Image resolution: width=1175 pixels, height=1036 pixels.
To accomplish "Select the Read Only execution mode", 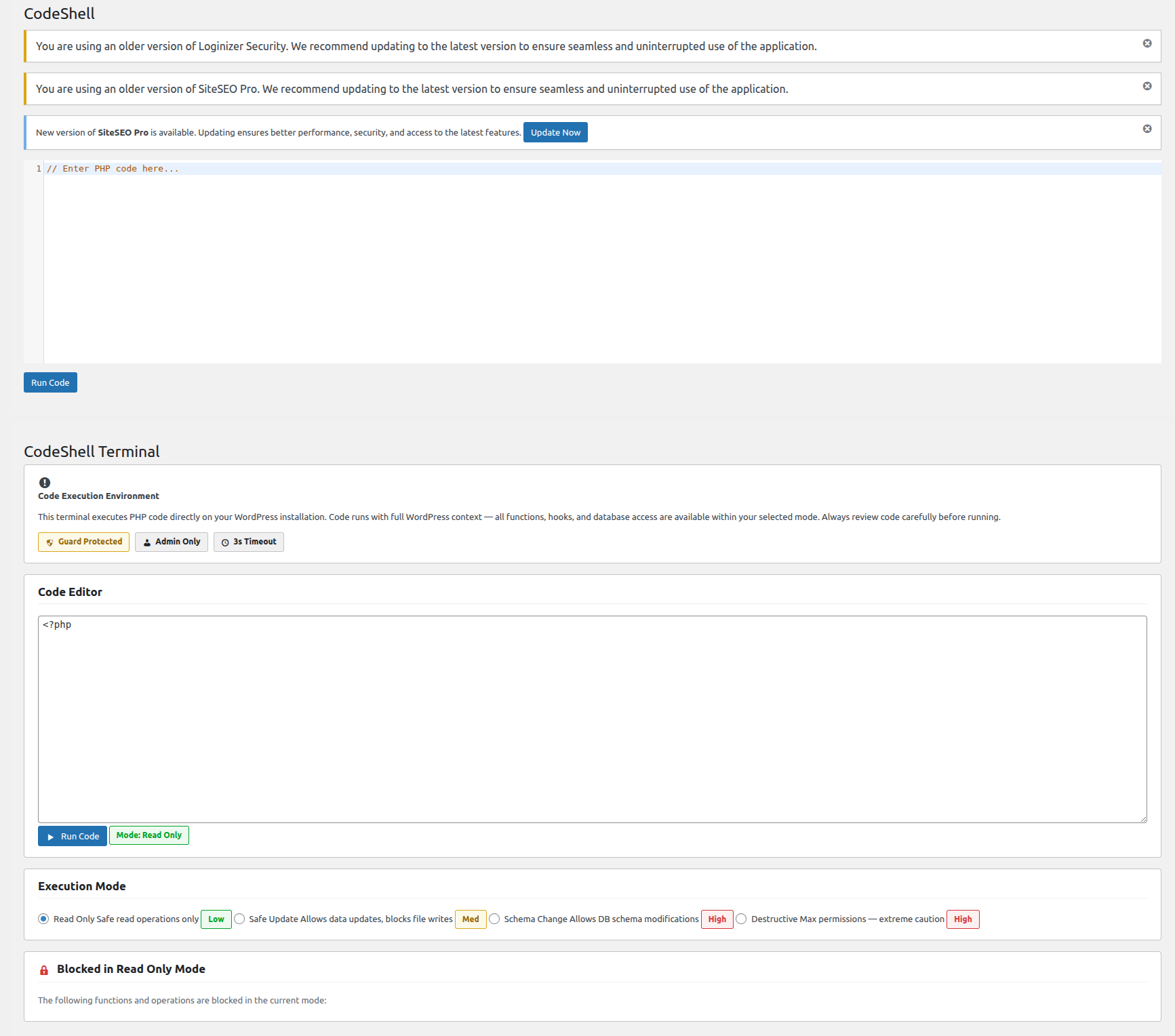I will click(x=43, y=919).
